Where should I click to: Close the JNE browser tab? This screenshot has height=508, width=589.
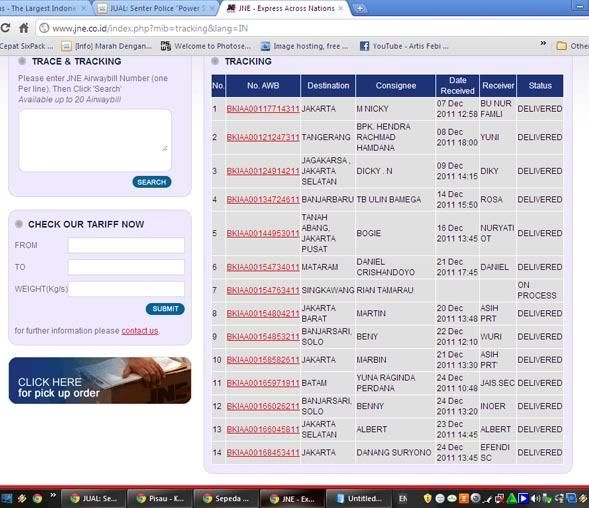(x=341, y=8)
